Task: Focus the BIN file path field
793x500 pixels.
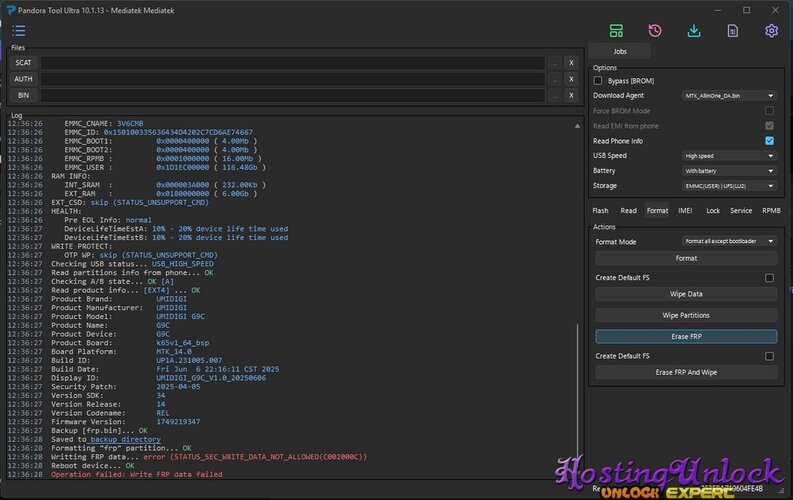Action: [293, 95]
